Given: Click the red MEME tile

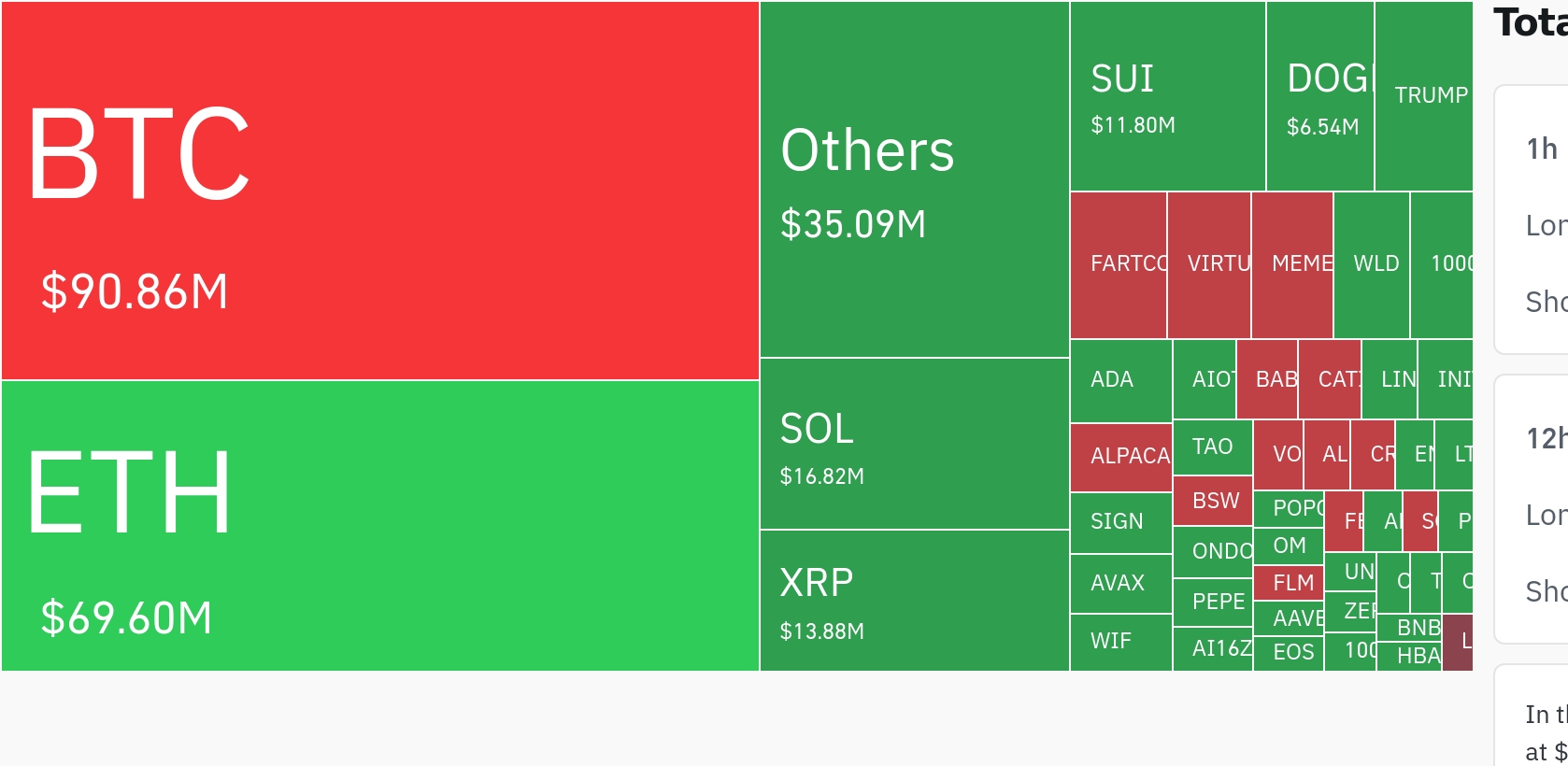Looking at the screenshot, I should coord(1292,265).
